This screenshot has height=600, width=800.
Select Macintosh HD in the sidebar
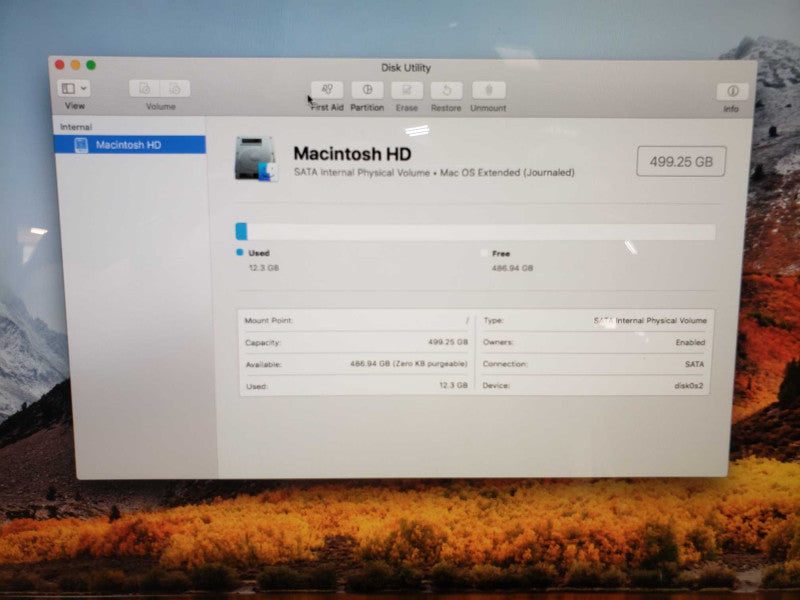[x=130, y=145]
